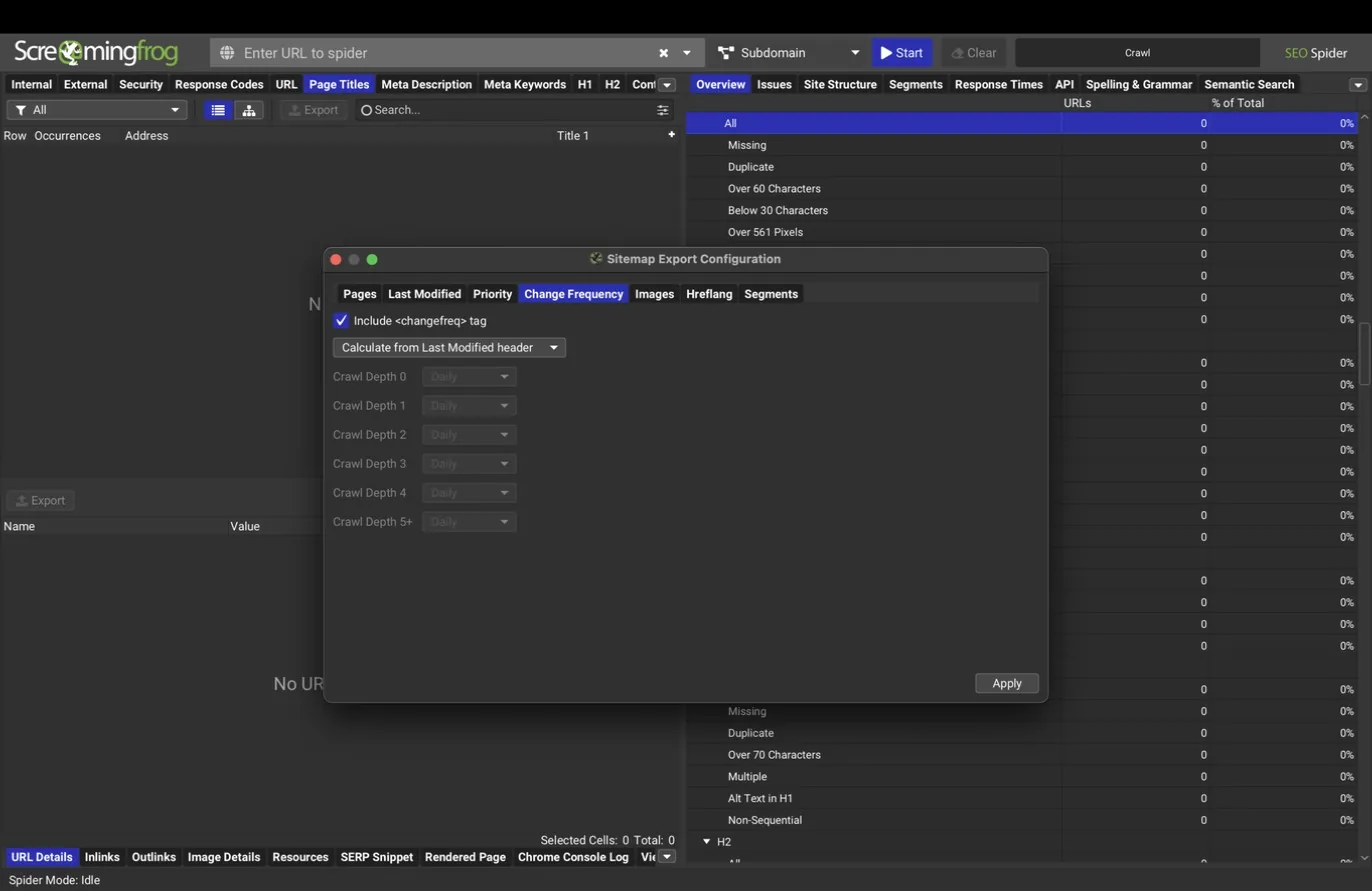Open the Security tab
1372x891 pixels.
(x=141, y=85)
